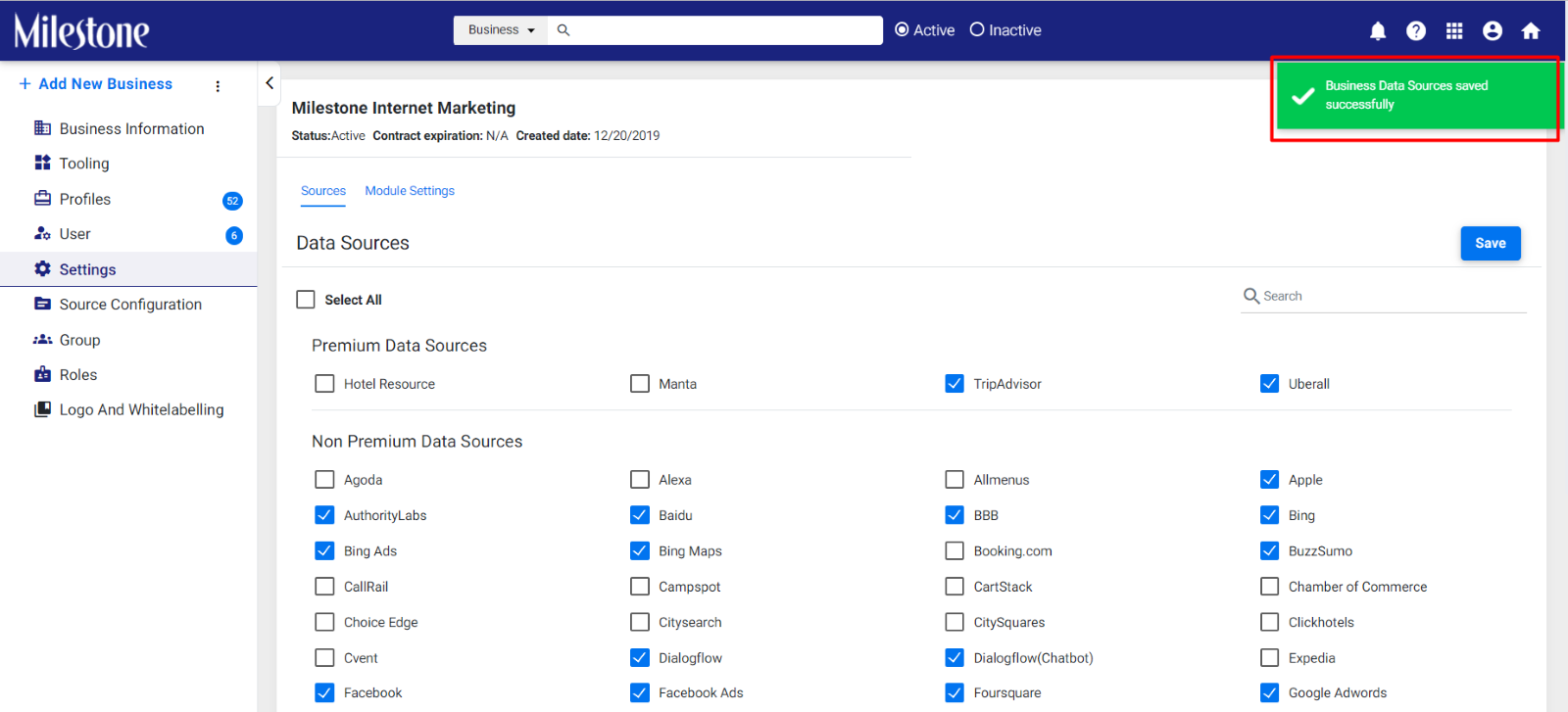Screen dimensions: 1568x712
Task: Open the help question mark icon
Action: [1416, 31]
